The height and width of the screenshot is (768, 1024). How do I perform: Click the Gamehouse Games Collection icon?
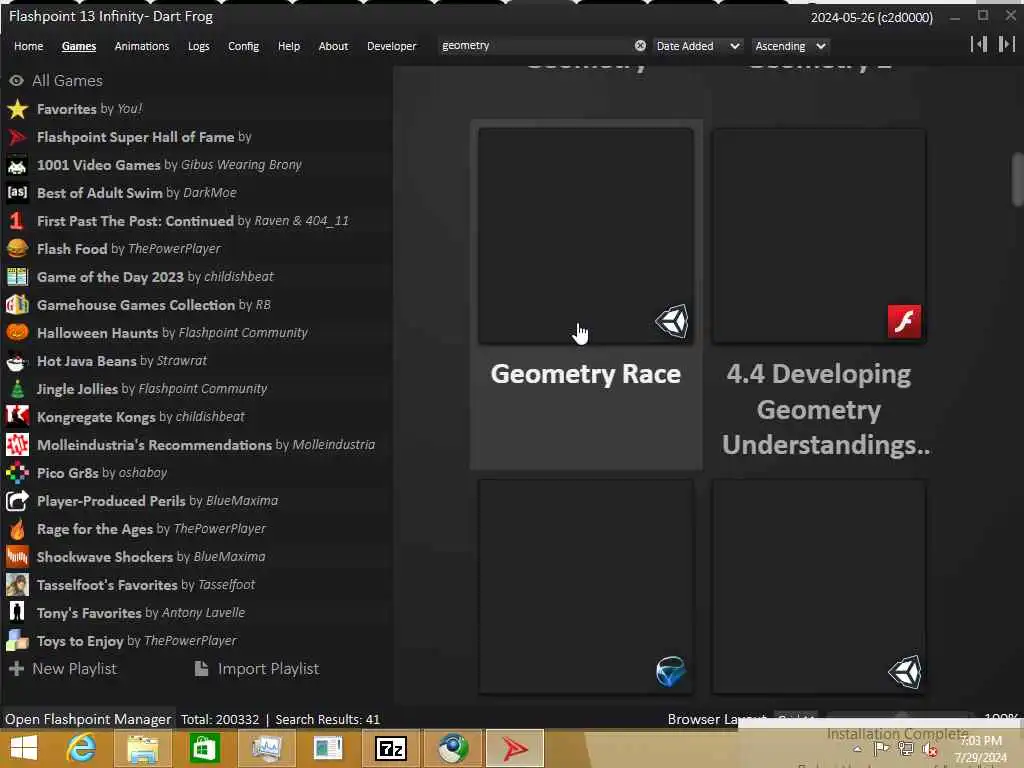click(x=17, y=305)
